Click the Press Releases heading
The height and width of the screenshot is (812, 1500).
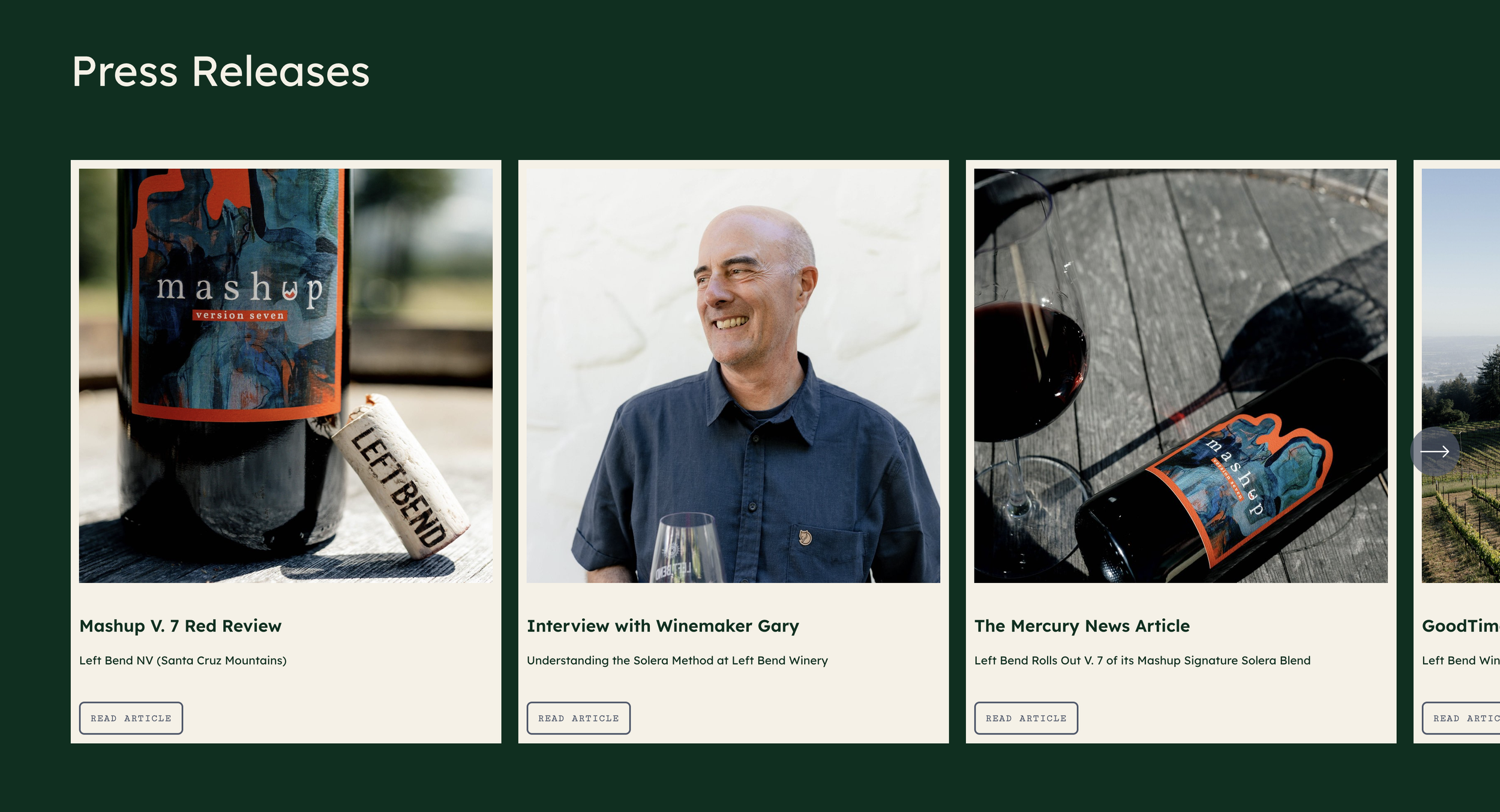coord(221,71)
